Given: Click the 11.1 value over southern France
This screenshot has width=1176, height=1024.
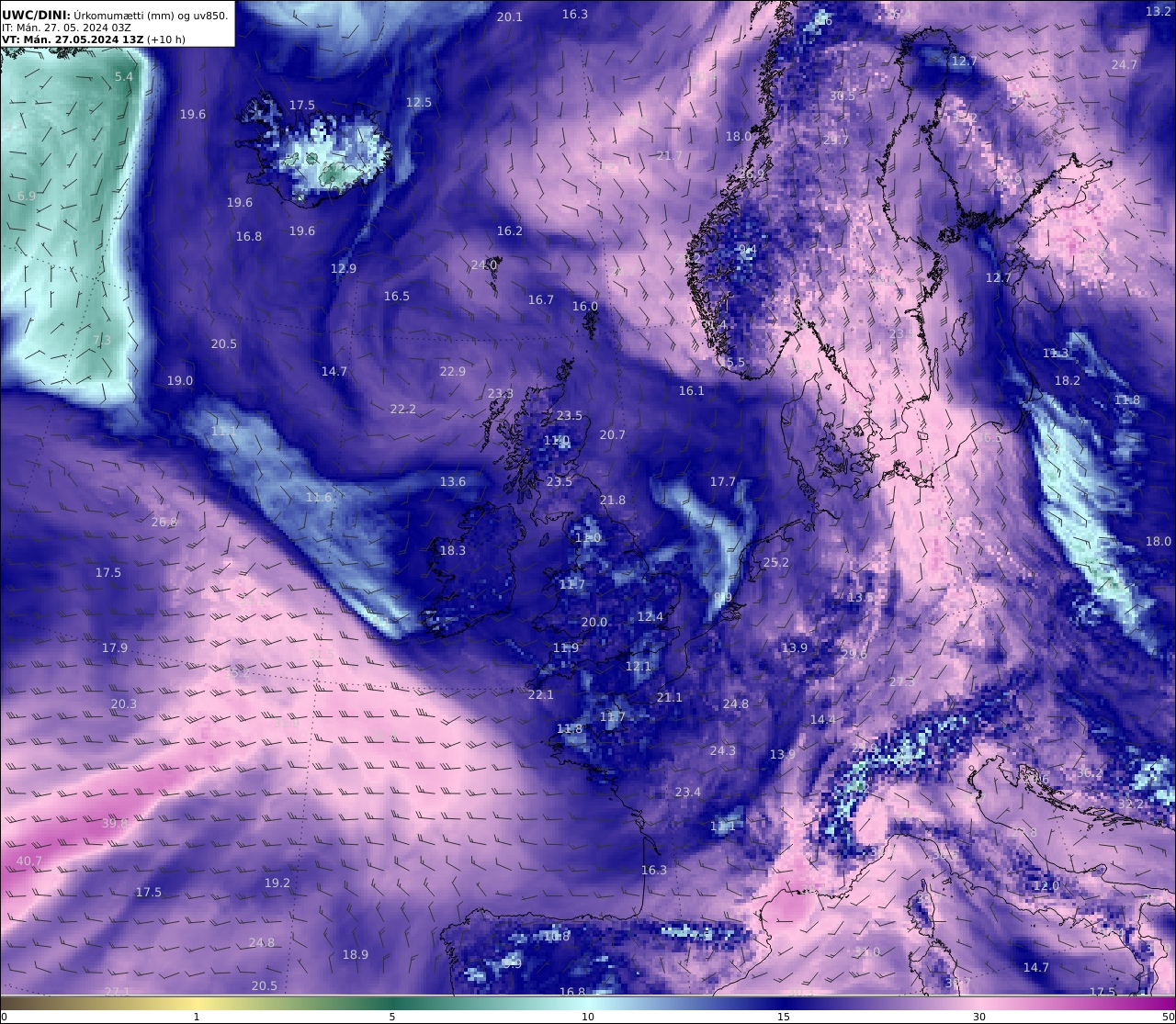Looking at the screenshot, I should (x=723, y=827).
